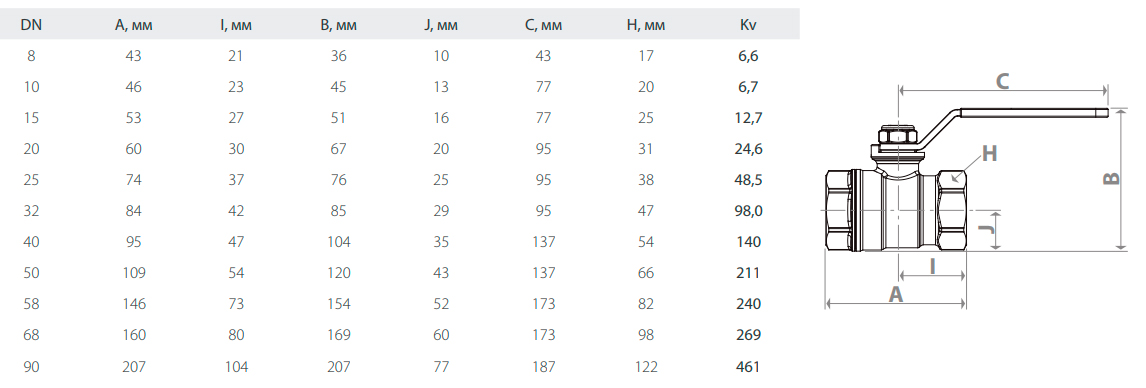
Task: Select the DN 8 row label
Action: point(31,56)
